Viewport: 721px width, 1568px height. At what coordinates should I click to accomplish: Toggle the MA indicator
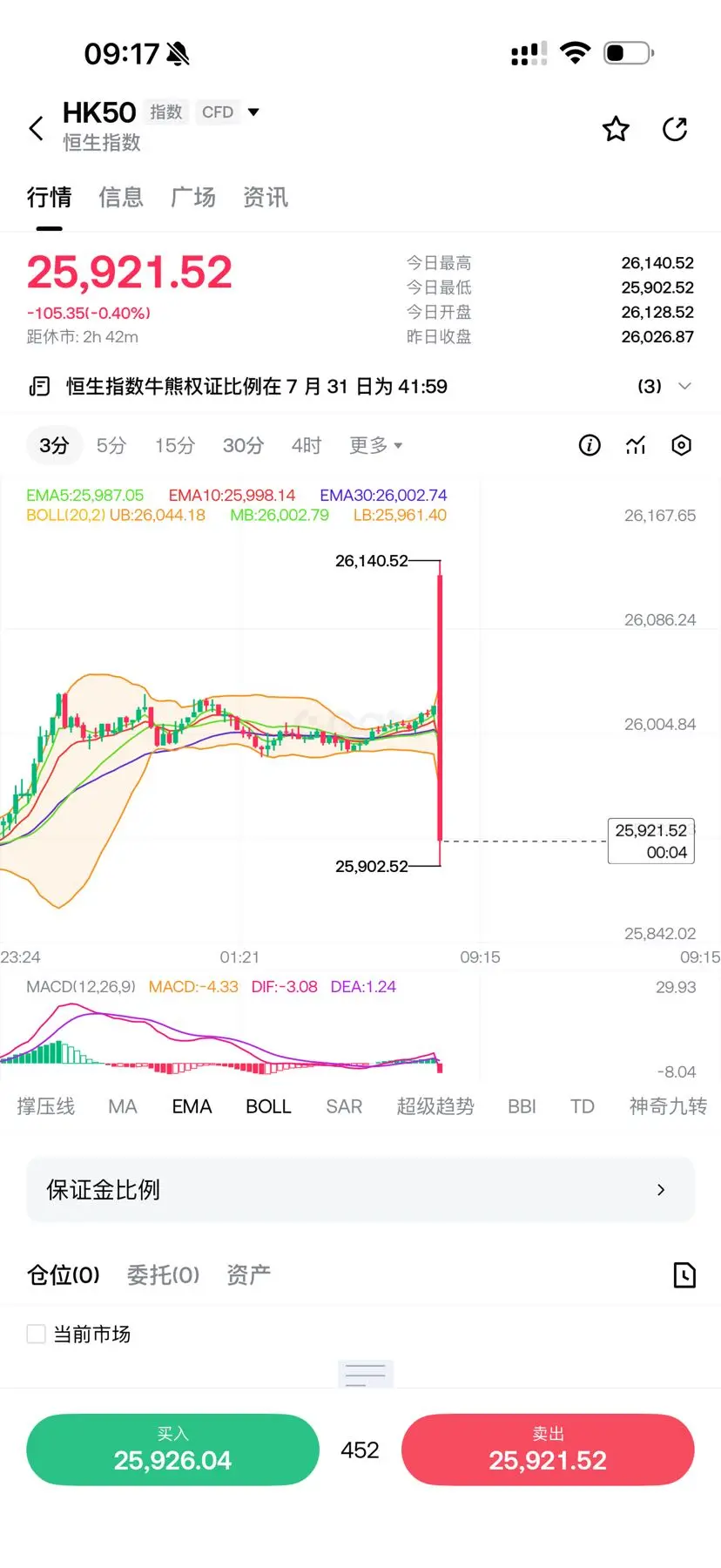point(123,1106)
